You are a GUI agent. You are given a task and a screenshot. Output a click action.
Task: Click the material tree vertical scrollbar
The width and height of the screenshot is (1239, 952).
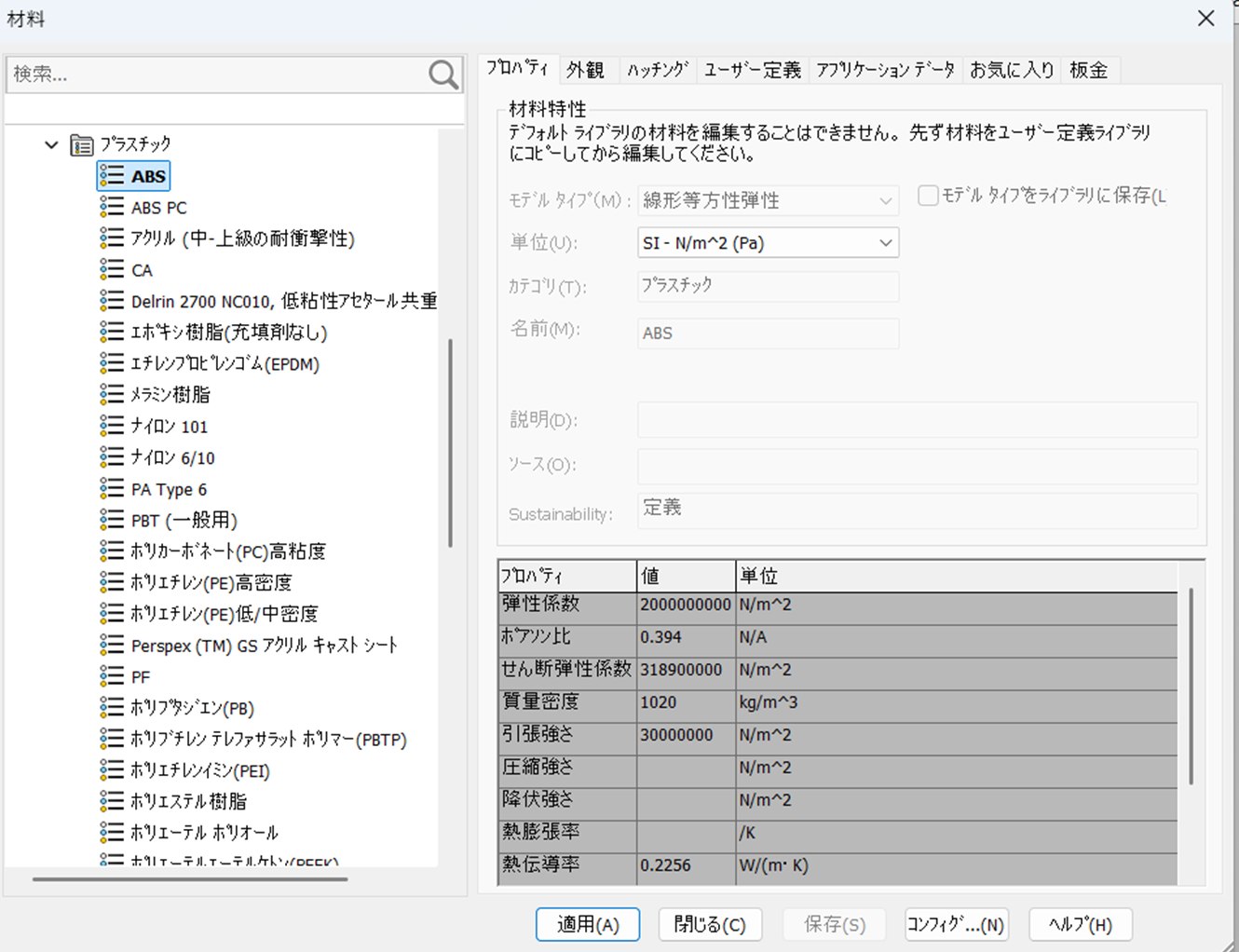[x=451, y=443]
